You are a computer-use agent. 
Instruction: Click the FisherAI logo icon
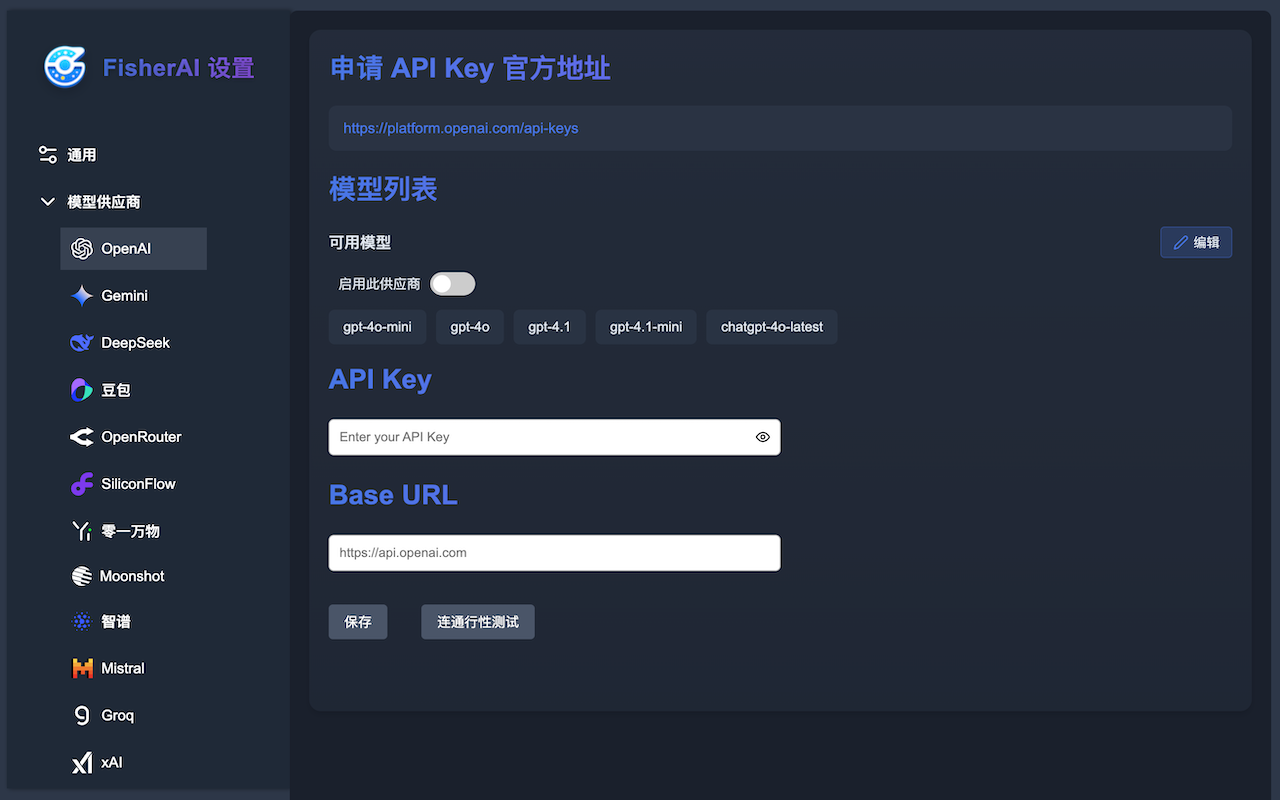64,68
